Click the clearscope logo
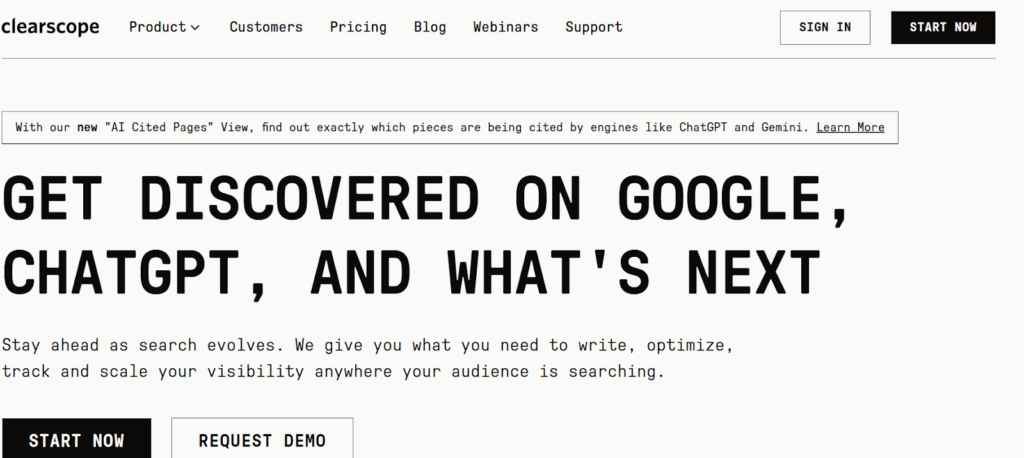1024x458 pixels. 50,27
